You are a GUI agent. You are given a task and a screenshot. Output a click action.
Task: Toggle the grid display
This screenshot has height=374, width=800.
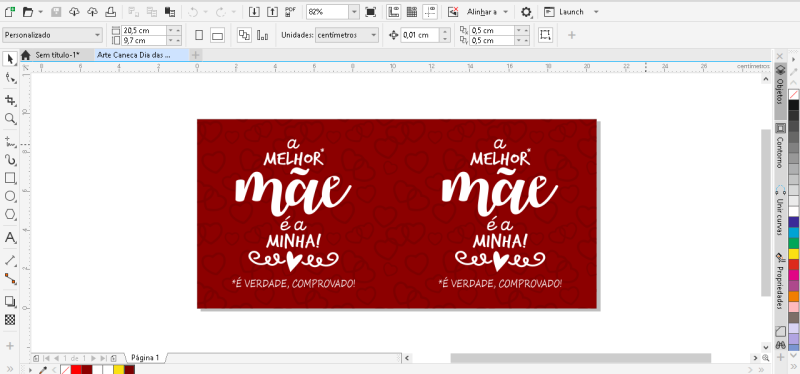411,11
